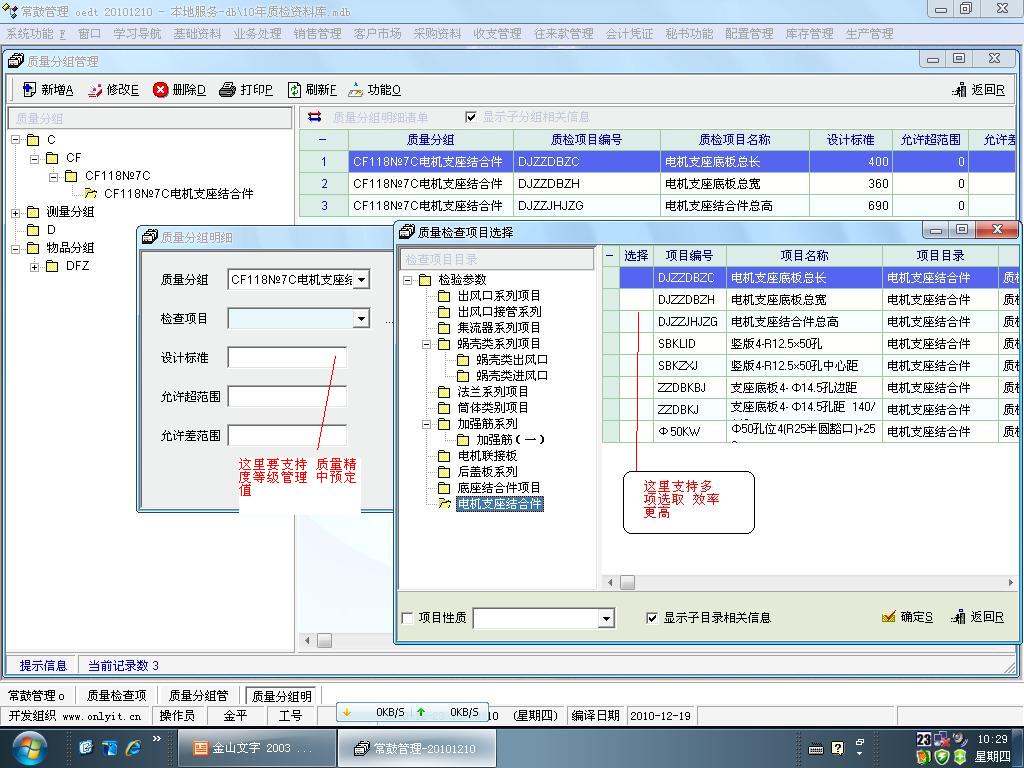Toggle 显示子分组相关信息 checkbox
This screenshot has height=768, width=1024.
click(471, 117)
